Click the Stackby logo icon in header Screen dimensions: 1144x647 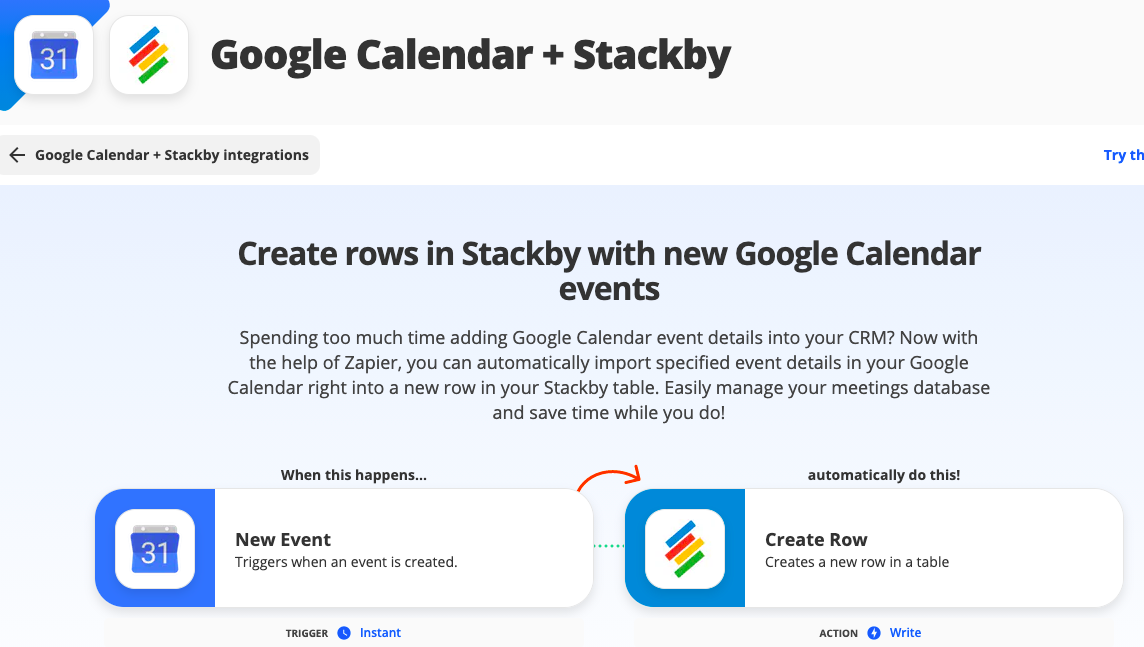tap(149, 55)
